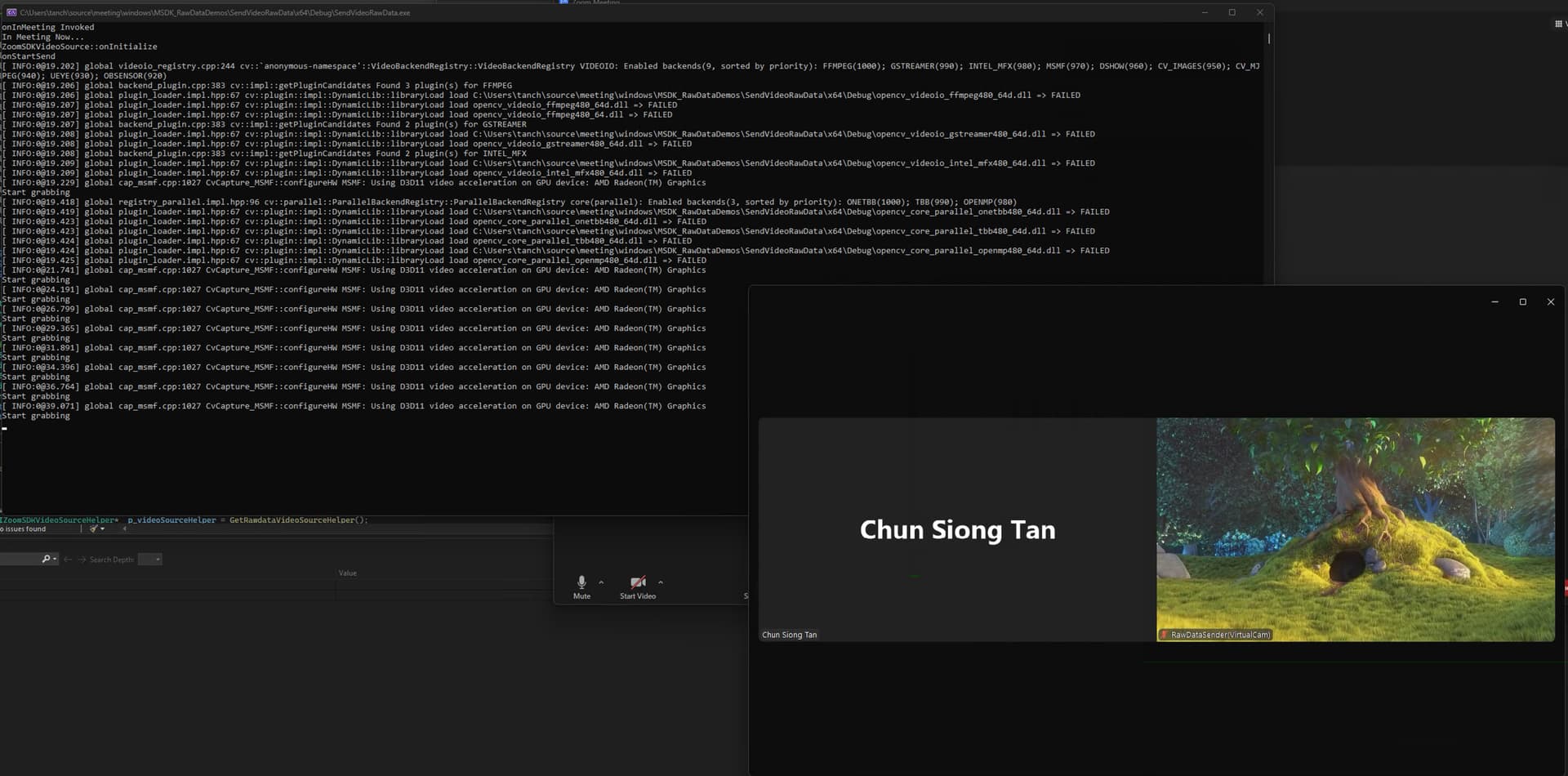Viewport: 1568px width, 776px height.
Task: Maximize the SendVideoRawData console window
Action: 1232,12
